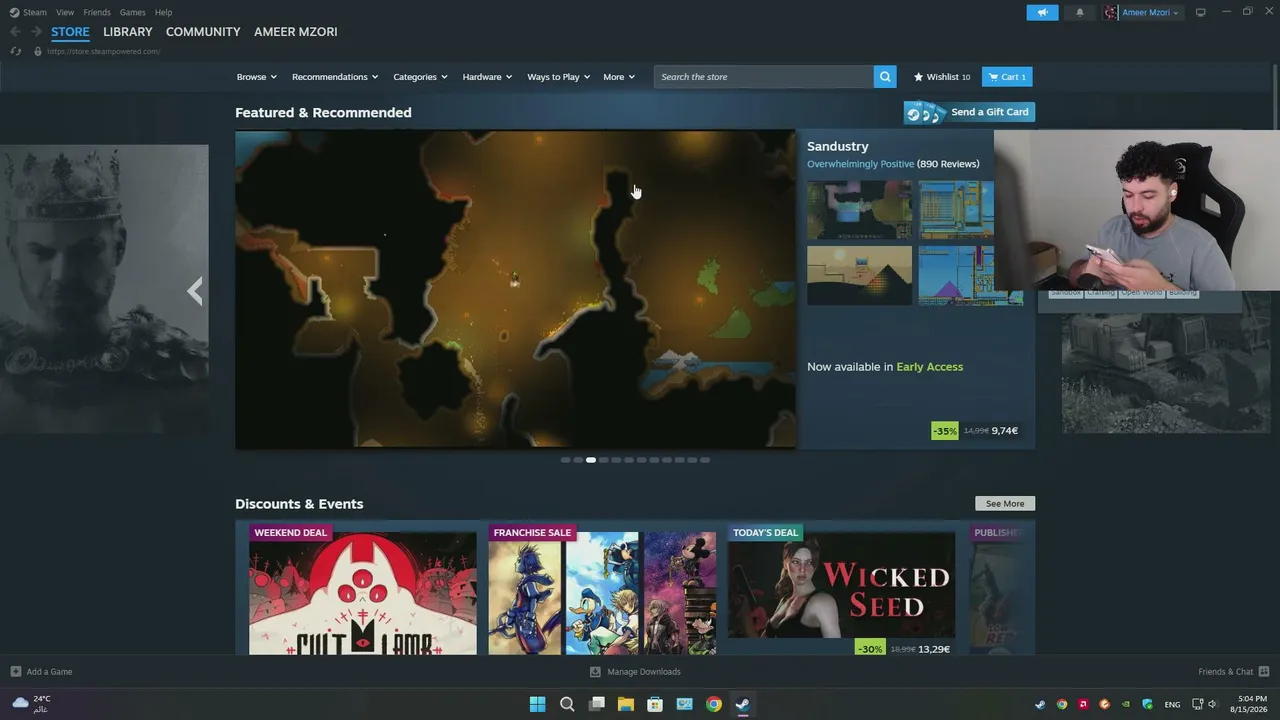The width and height of the screenshot is (1280, 720).
Task: Open the Wishlist with star icon
Action: pos(941,77)
